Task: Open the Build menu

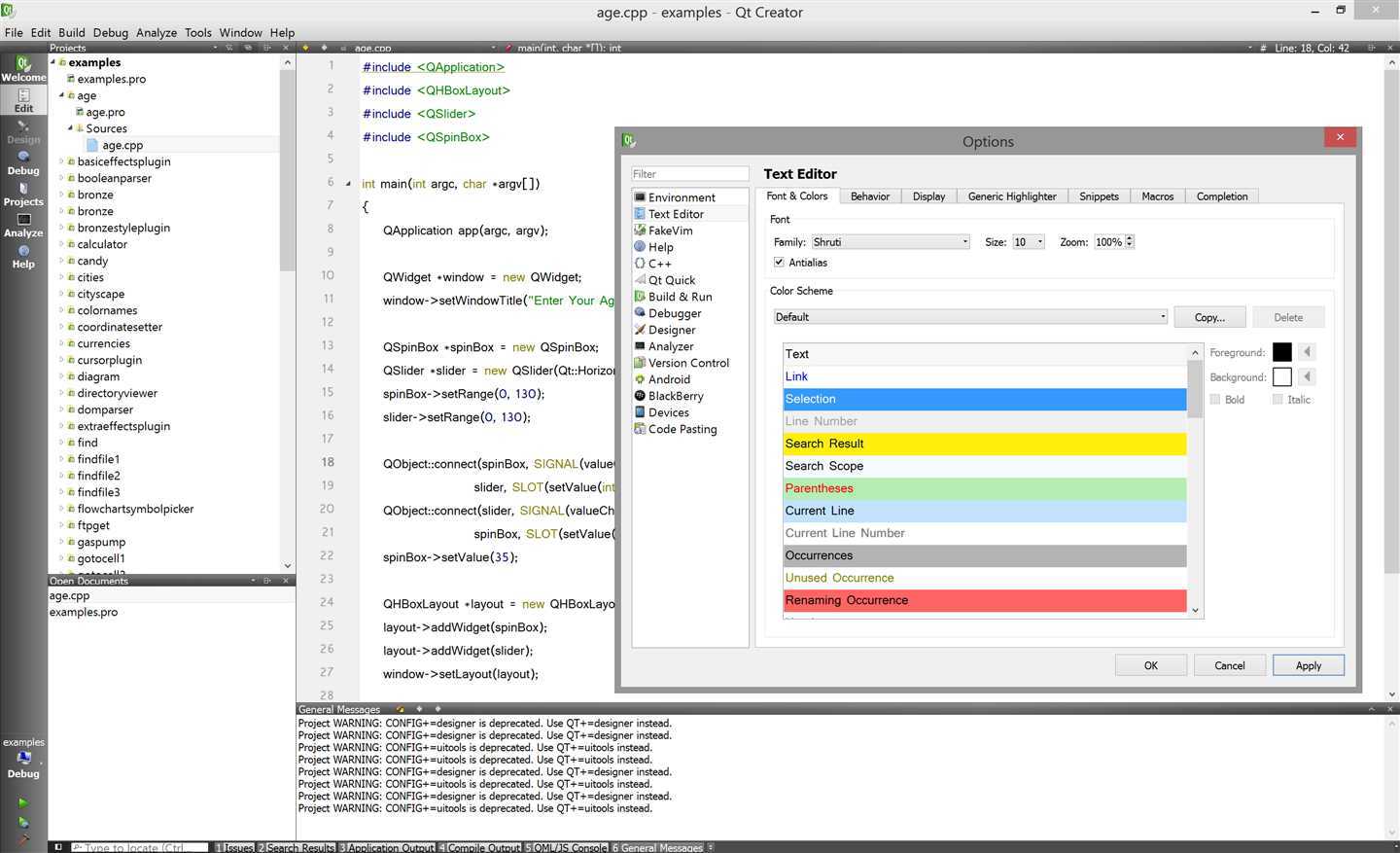Action: [72, 32]
